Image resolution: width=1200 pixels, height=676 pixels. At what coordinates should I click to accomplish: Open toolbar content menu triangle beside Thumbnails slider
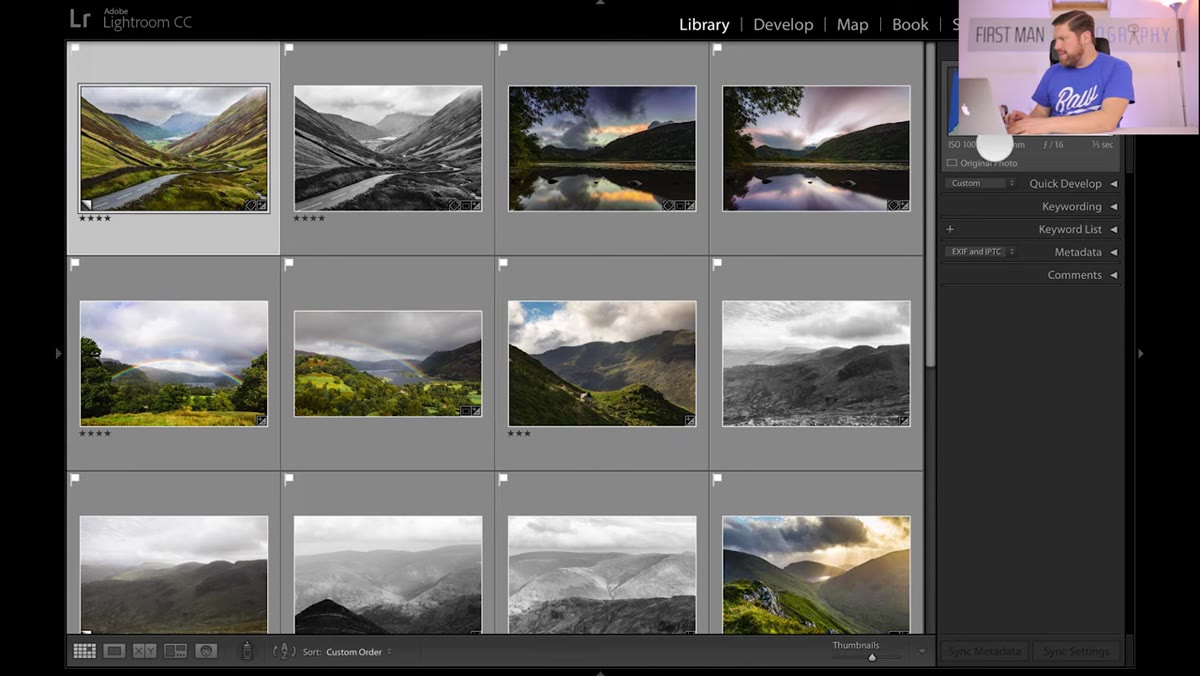(922, 652)
